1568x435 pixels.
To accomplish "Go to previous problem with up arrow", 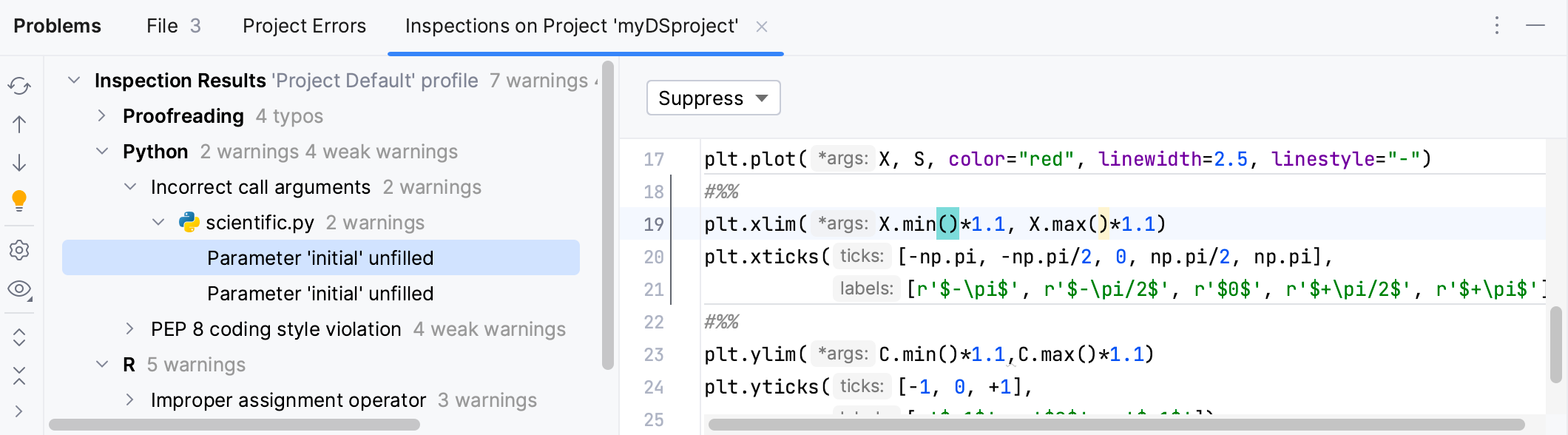I will (19, 124).
